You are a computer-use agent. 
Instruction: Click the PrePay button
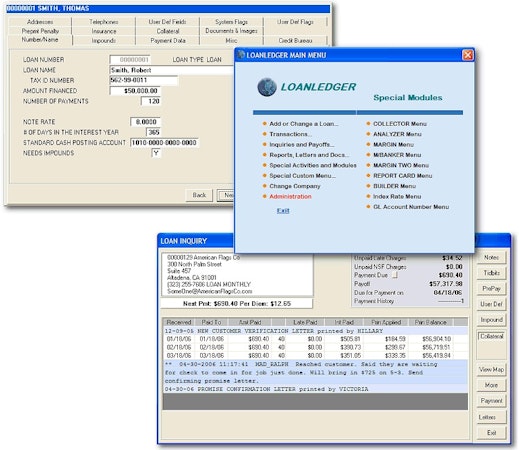491,288
